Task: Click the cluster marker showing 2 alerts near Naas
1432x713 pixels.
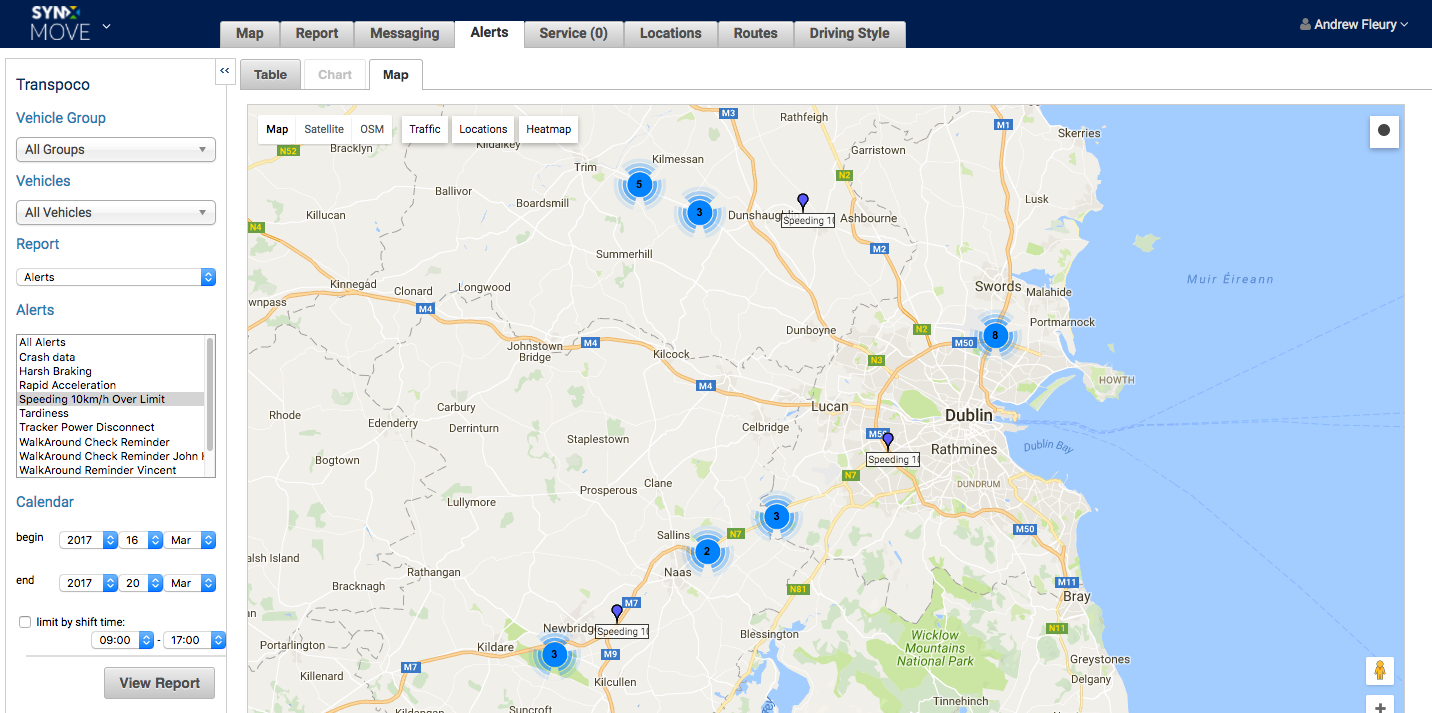Action: point(707,551)
